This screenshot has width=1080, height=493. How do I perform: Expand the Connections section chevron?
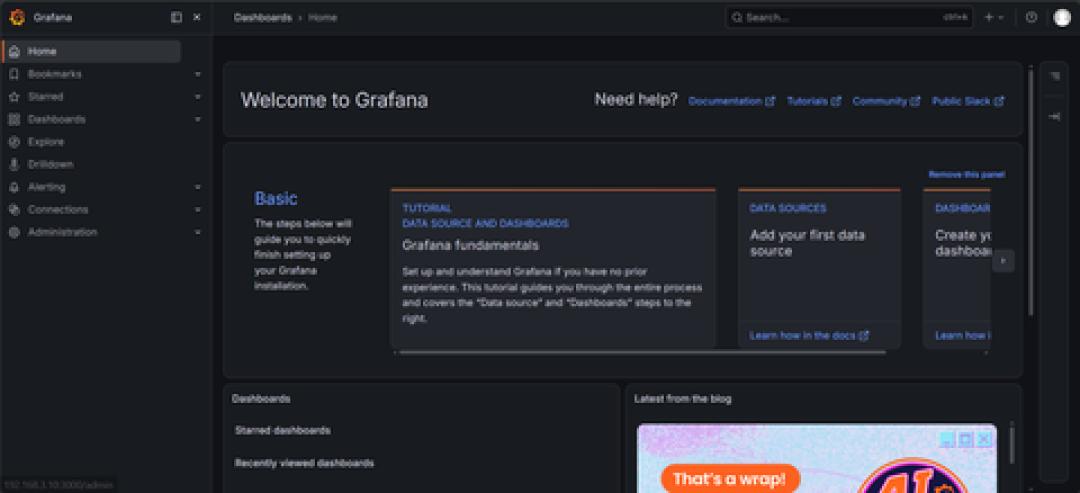pos(198,209)
